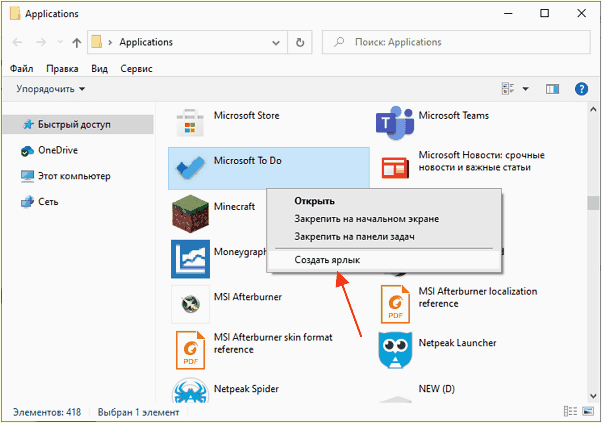Click the MSI Afterburner label
Screen dimensions: 602x423
coord(248,297)
